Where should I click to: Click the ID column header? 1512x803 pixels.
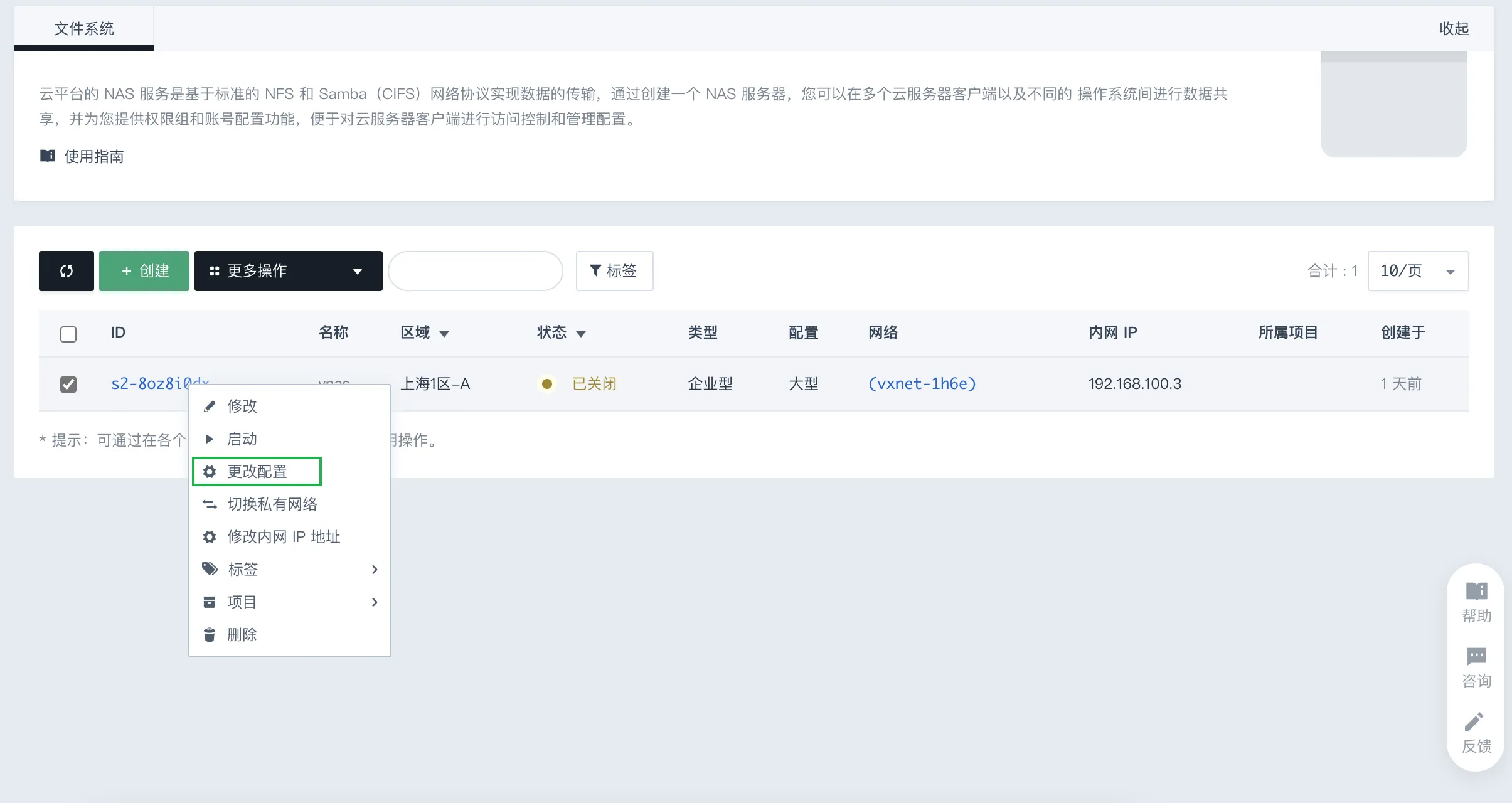[118, 332]
